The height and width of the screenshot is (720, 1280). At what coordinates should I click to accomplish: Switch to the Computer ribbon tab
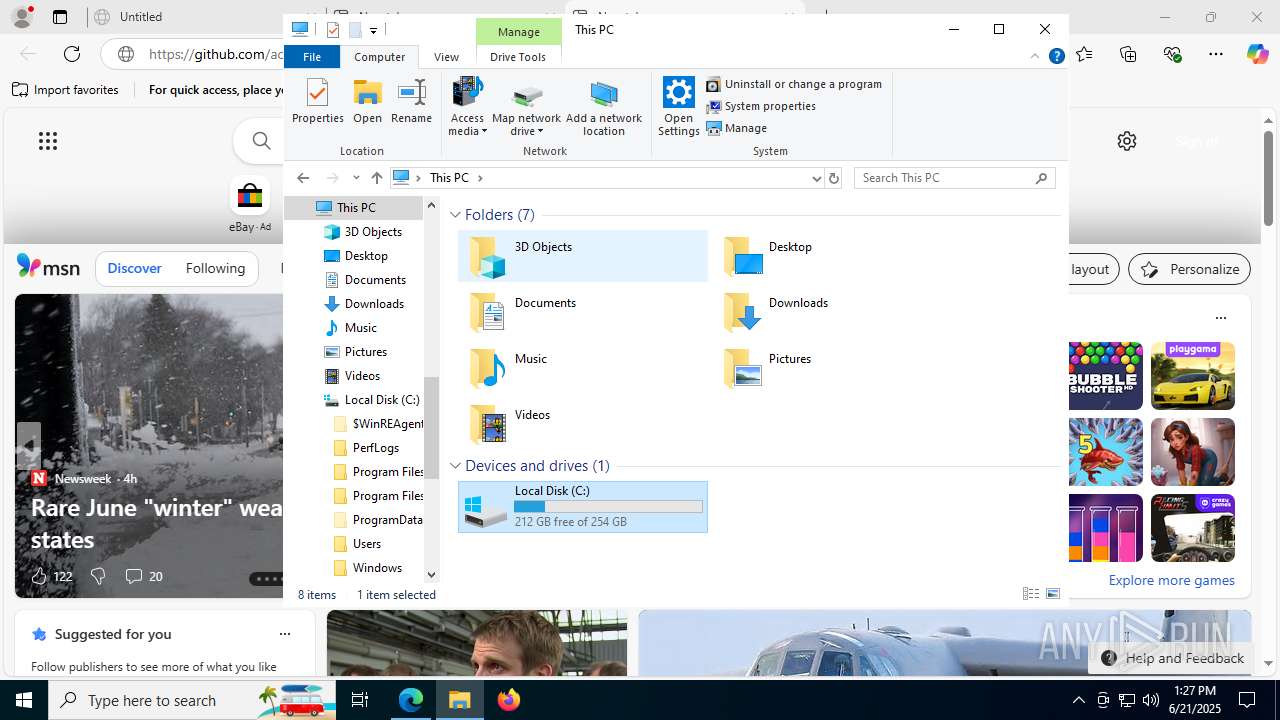379,57
